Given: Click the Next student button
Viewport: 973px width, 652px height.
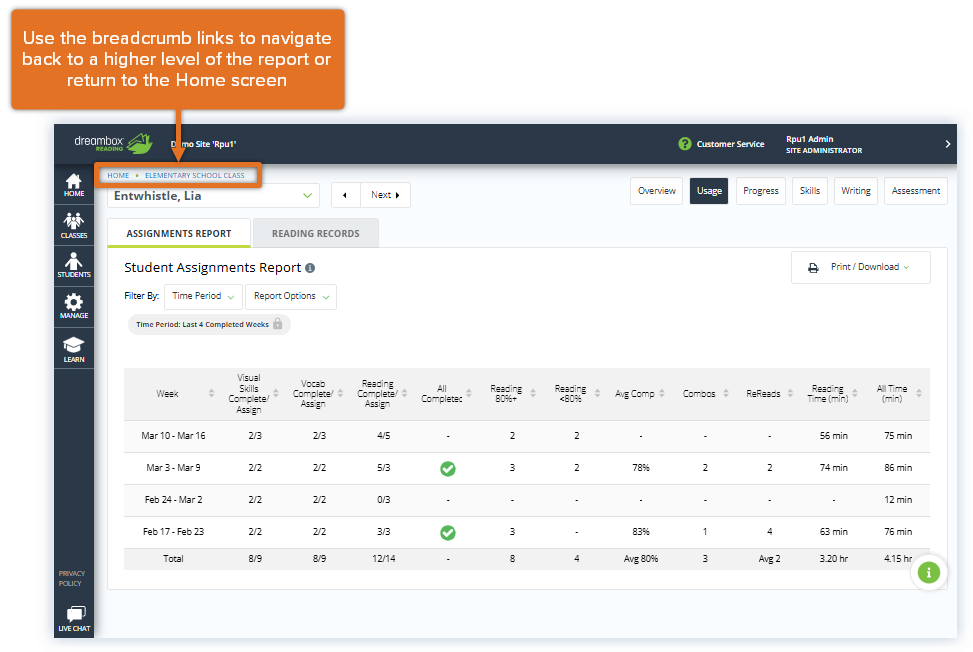Looking at the screenshot, I should click(385, 195).
